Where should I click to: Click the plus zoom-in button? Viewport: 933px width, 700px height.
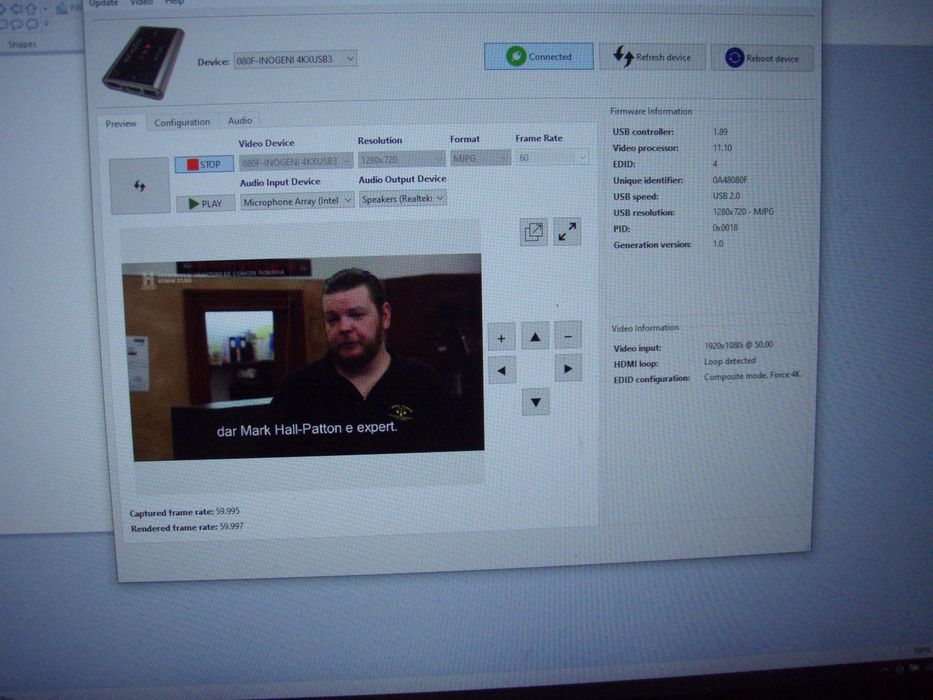point(502,338)
